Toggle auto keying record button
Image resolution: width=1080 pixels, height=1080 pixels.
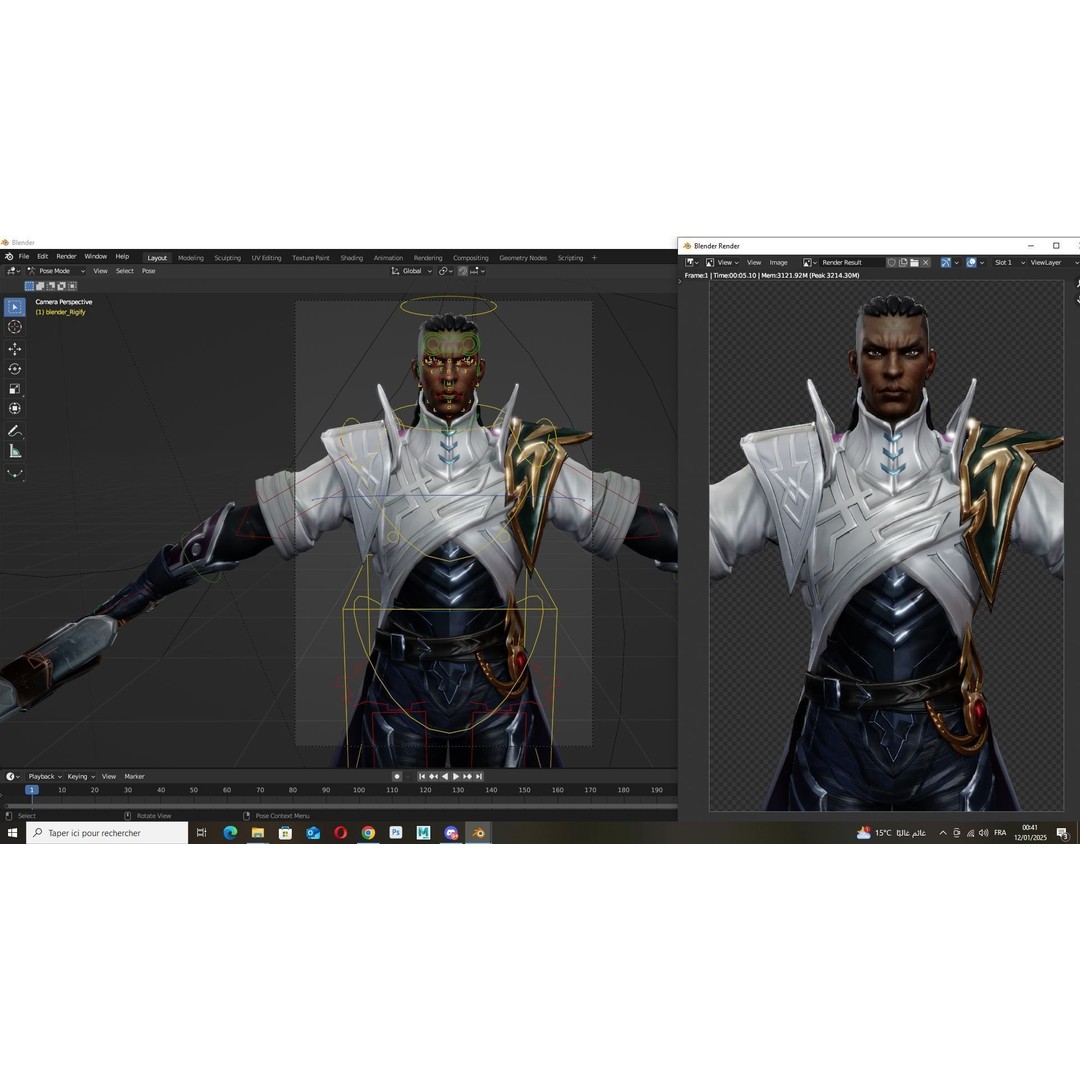click(x=397, y=776)
